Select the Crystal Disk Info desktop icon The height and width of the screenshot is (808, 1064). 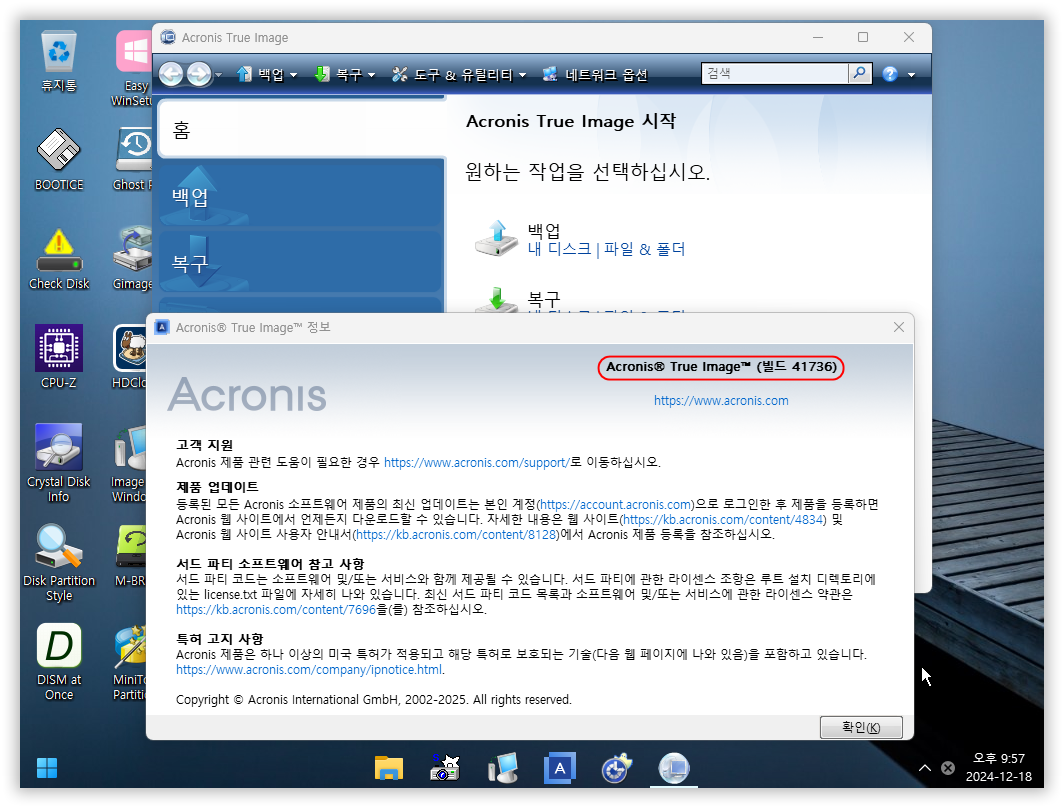pyautogui.click(x=59, y=463)
